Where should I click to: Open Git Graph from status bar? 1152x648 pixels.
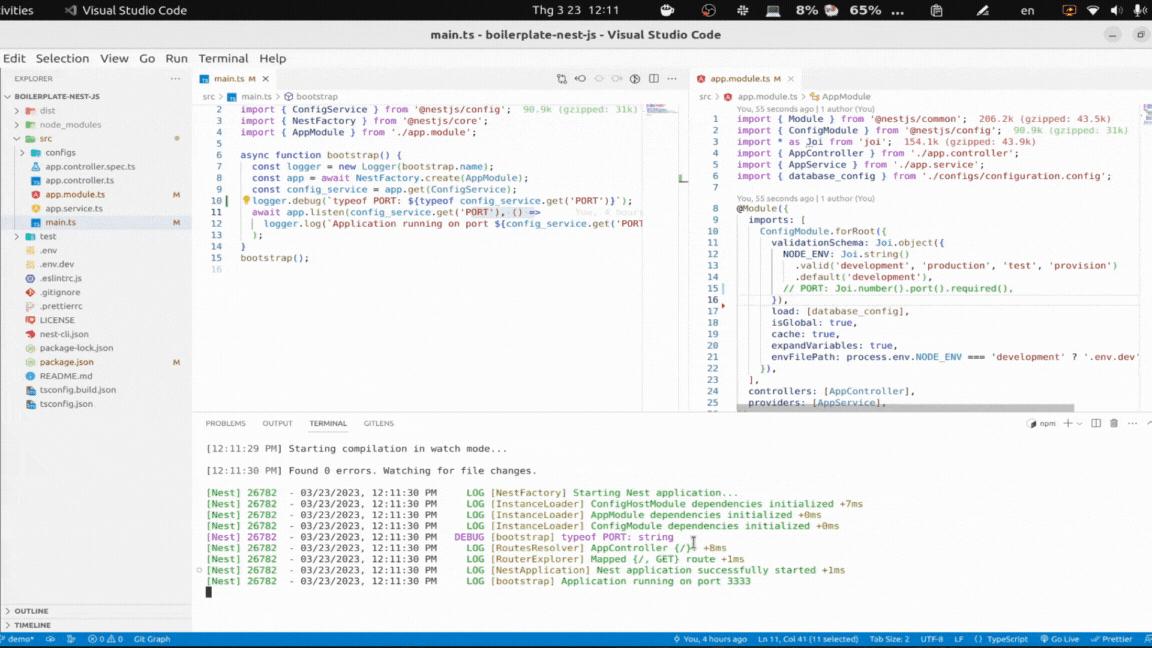(x=151, y=639)
